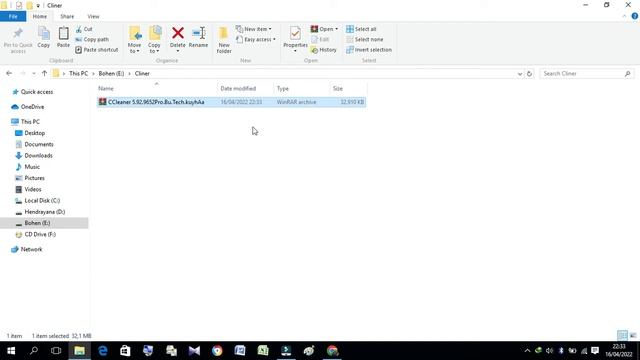Click Edit in Open group
This screenshot has height=360, width=640.
(x=320, y=40)
